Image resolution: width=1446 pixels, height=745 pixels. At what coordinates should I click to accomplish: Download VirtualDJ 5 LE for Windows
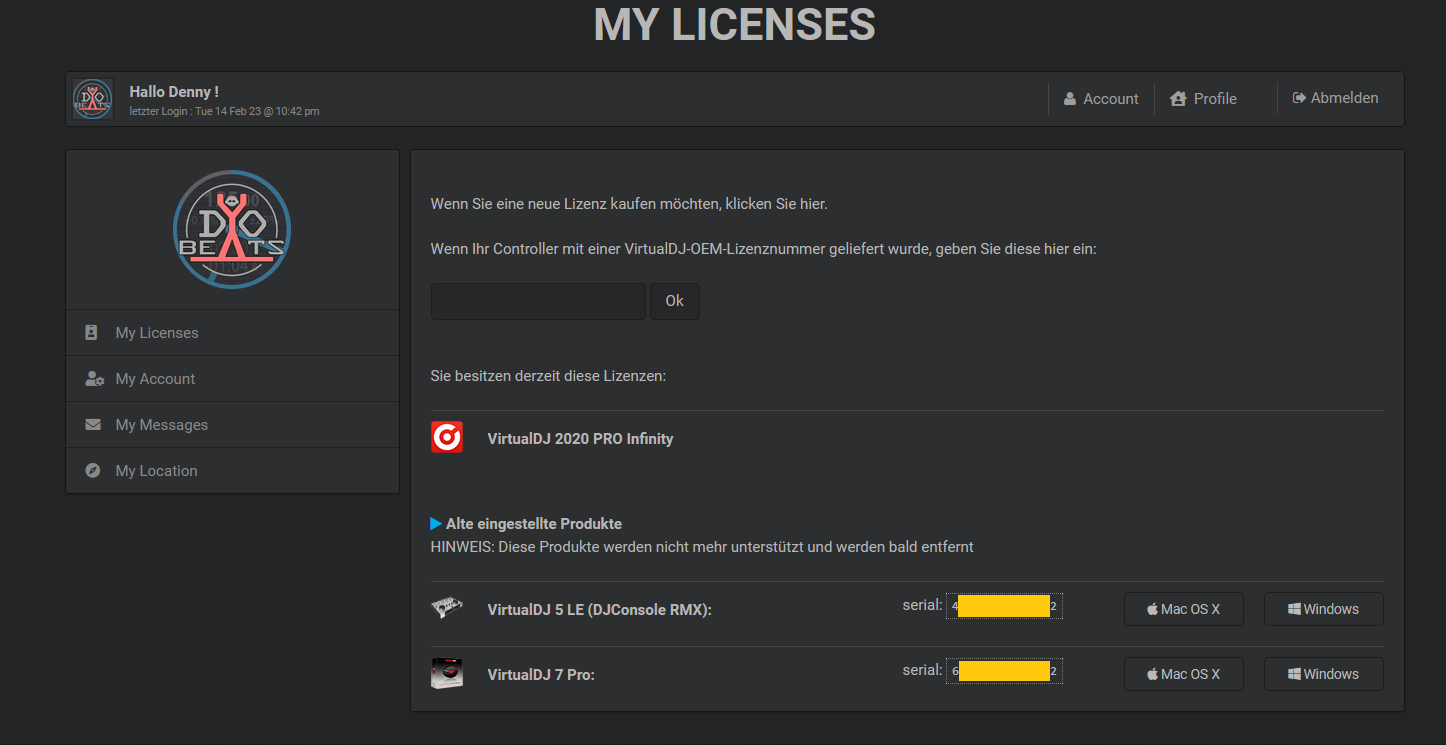tap(1323, 609)
